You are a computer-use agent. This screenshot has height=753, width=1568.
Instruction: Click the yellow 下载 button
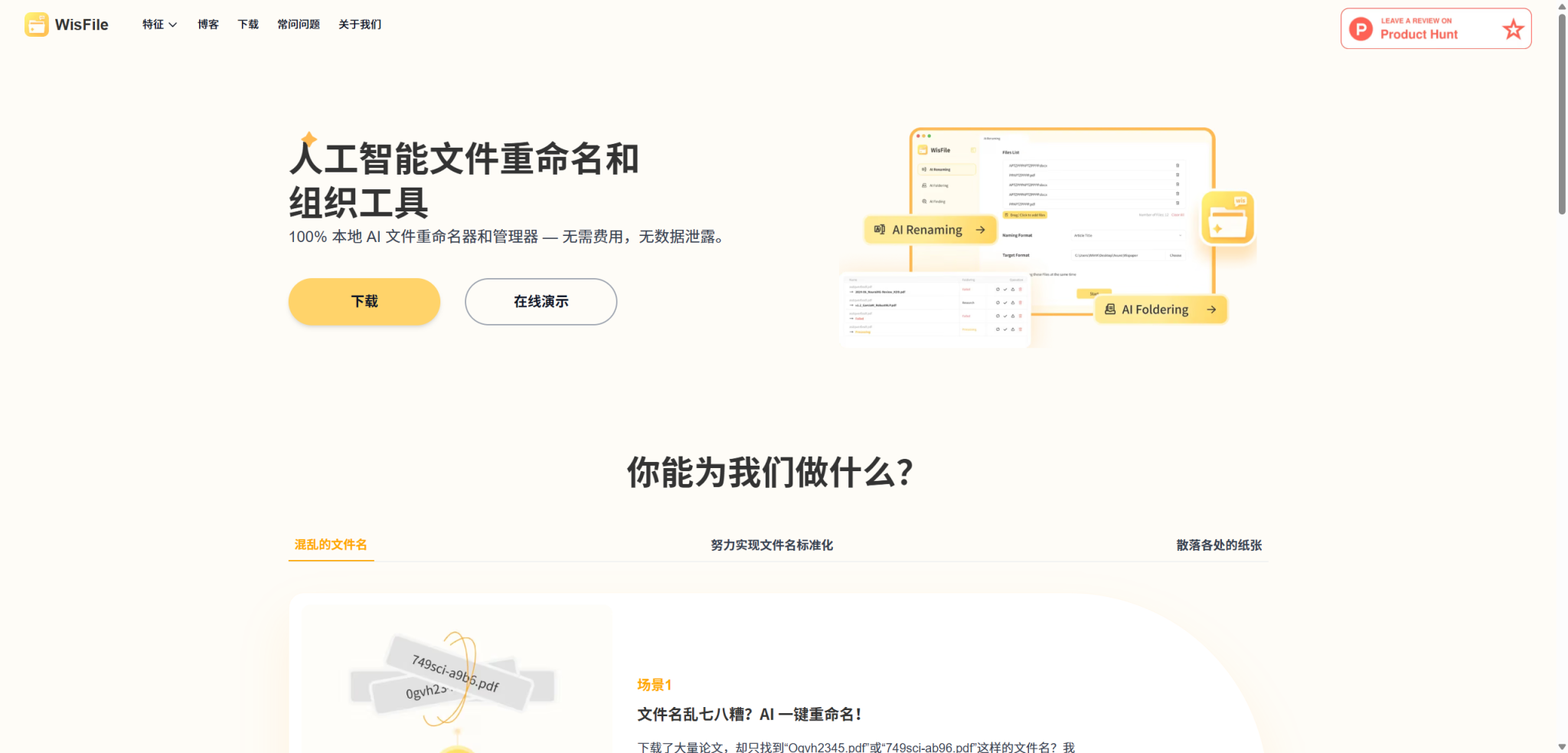(x=364, y=302)
